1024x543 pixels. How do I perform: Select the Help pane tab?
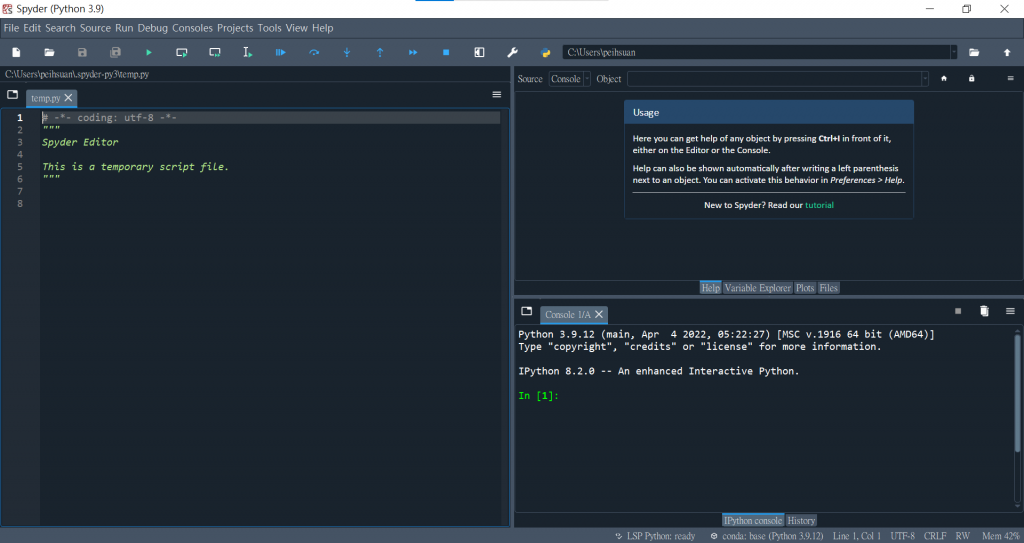(711, 288)
